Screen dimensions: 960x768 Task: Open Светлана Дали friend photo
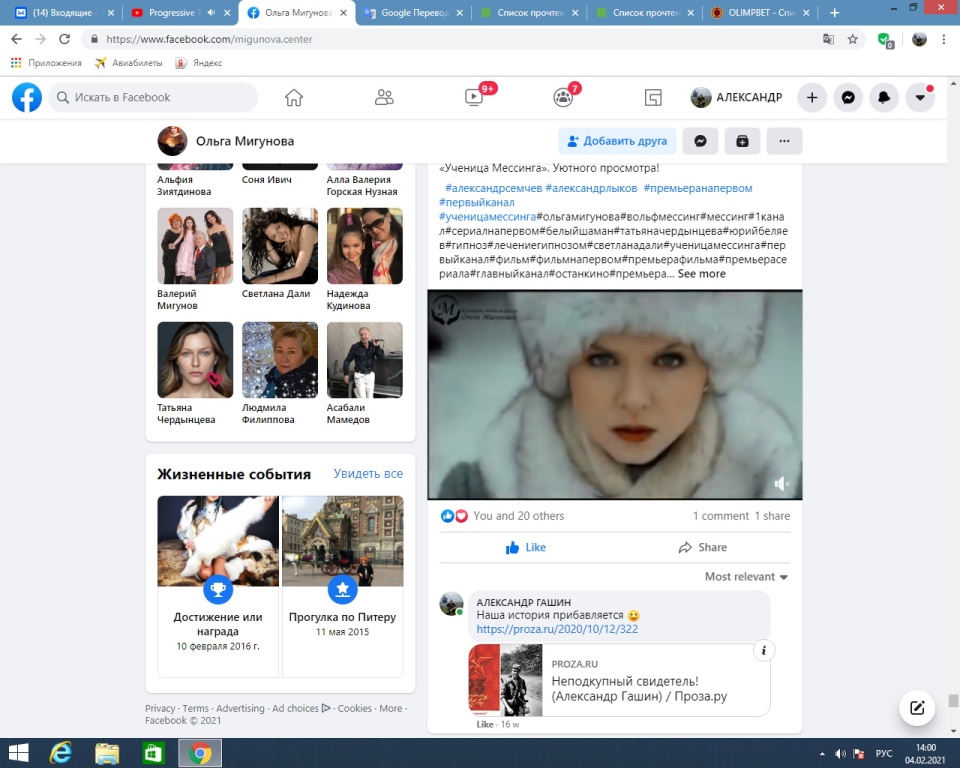pos(280,246)
